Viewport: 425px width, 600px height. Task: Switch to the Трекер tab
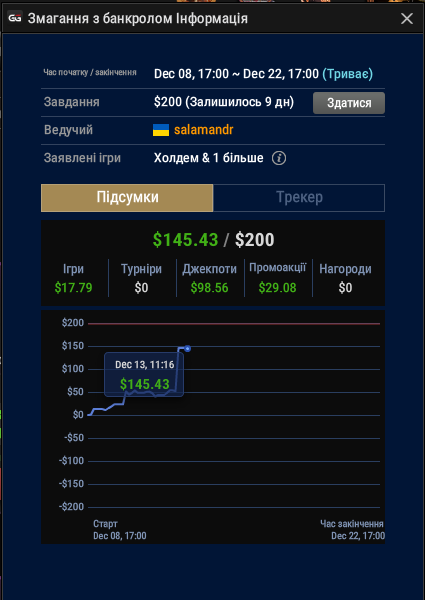pyautogui.click(x=299, y=197)
